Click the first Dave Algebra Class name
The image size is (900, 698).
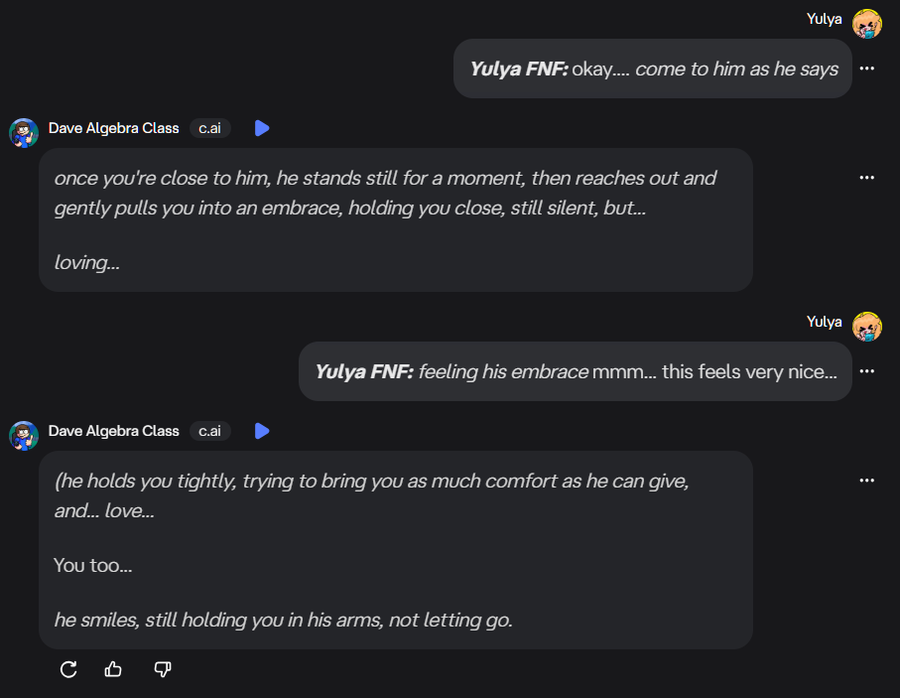point(114,128)
